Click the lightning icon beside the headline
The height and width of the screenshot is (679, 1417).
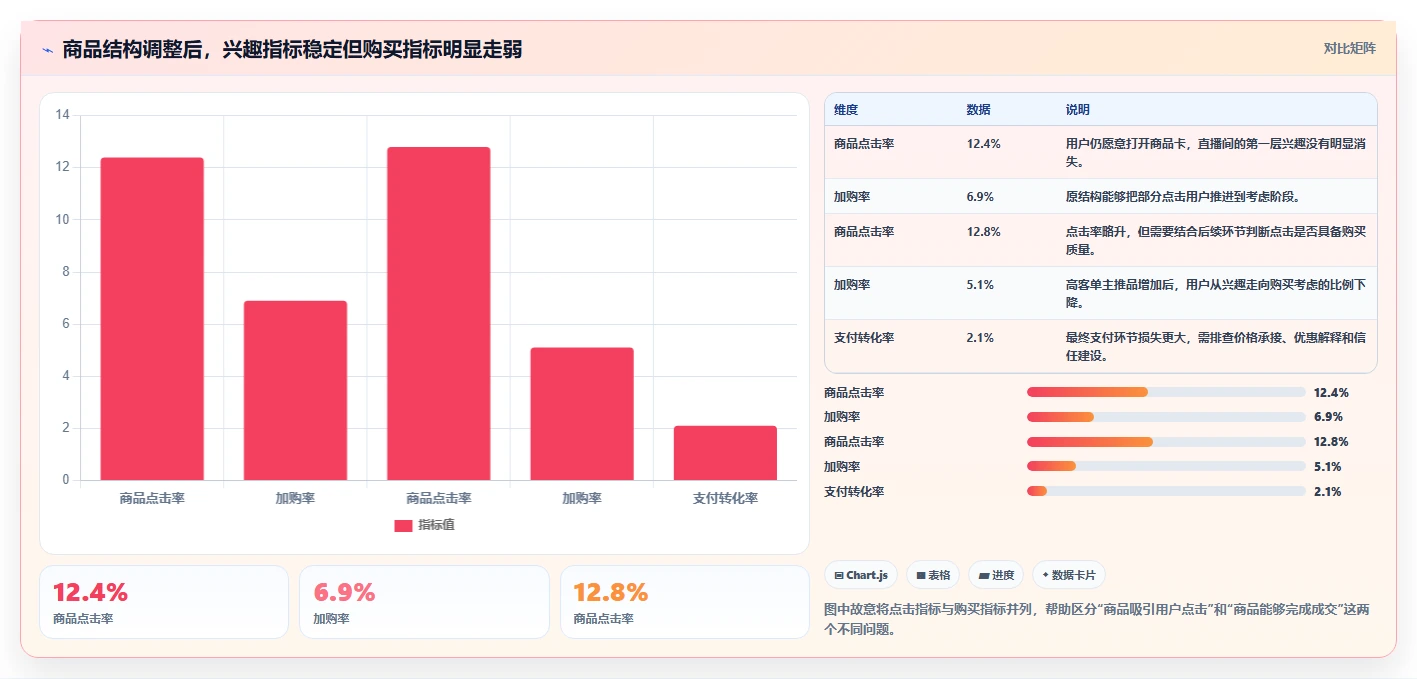pos(47,50)
